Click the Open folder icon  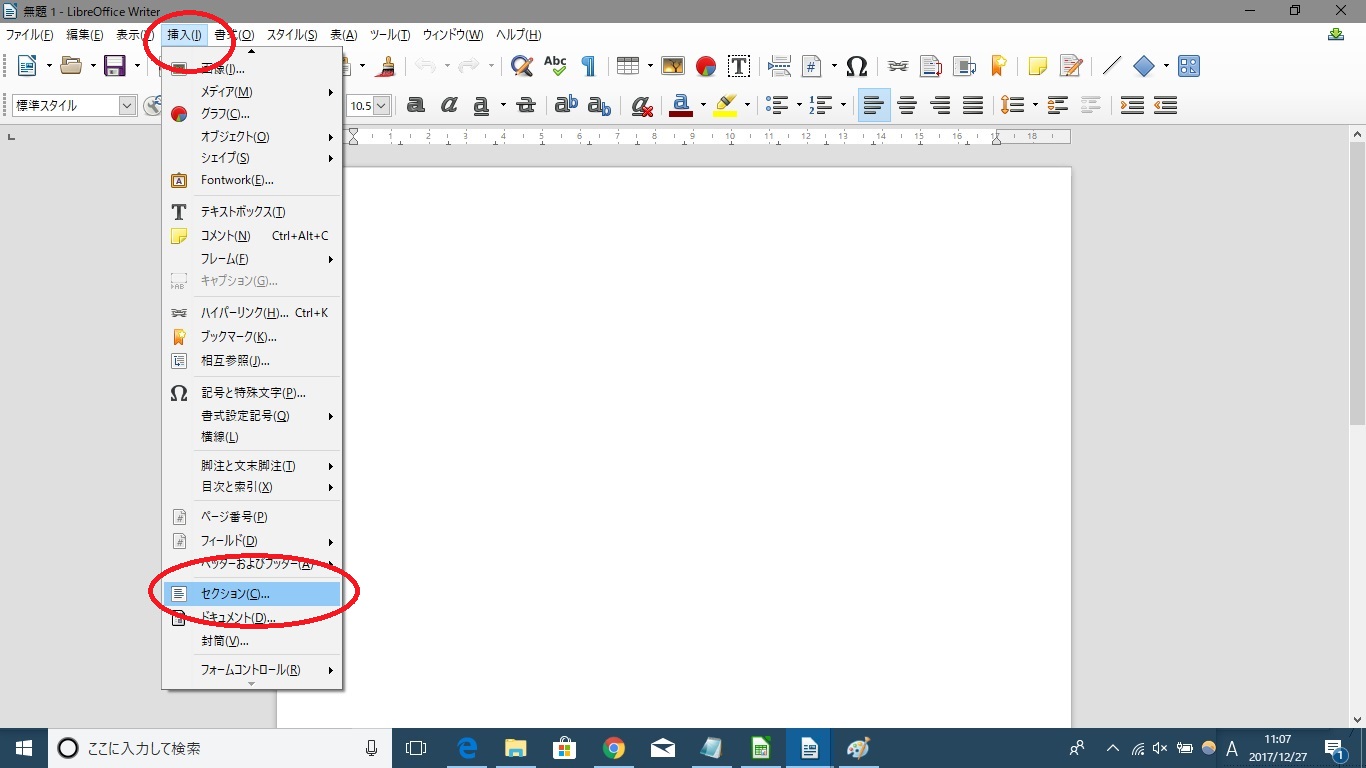(x=71, y=66)
